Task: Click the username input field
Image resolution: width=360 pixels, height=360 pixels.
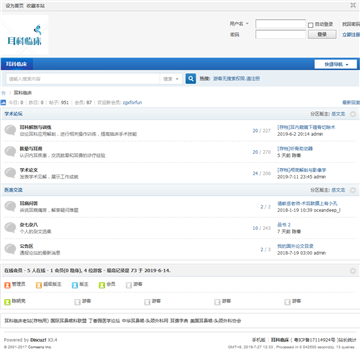Action: 281,24
